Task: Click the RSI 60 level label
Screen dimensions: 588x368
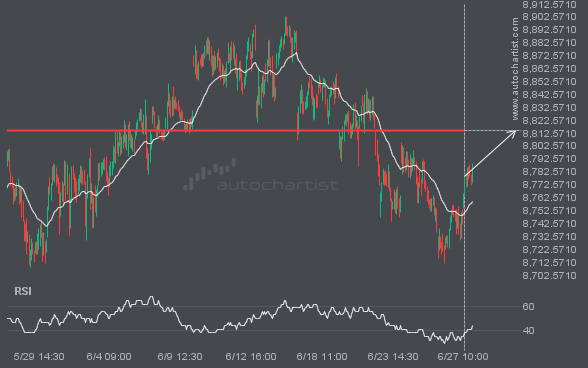Action: point(528,306)
